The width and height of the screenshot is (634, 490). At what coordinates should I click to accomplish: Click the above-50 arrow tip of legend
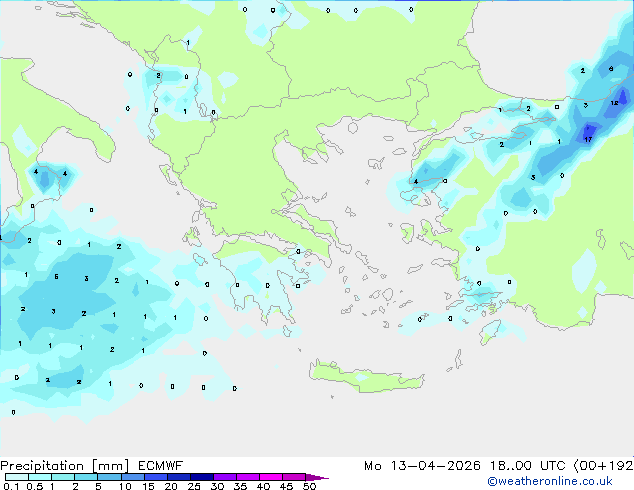(x=317, y=477)
